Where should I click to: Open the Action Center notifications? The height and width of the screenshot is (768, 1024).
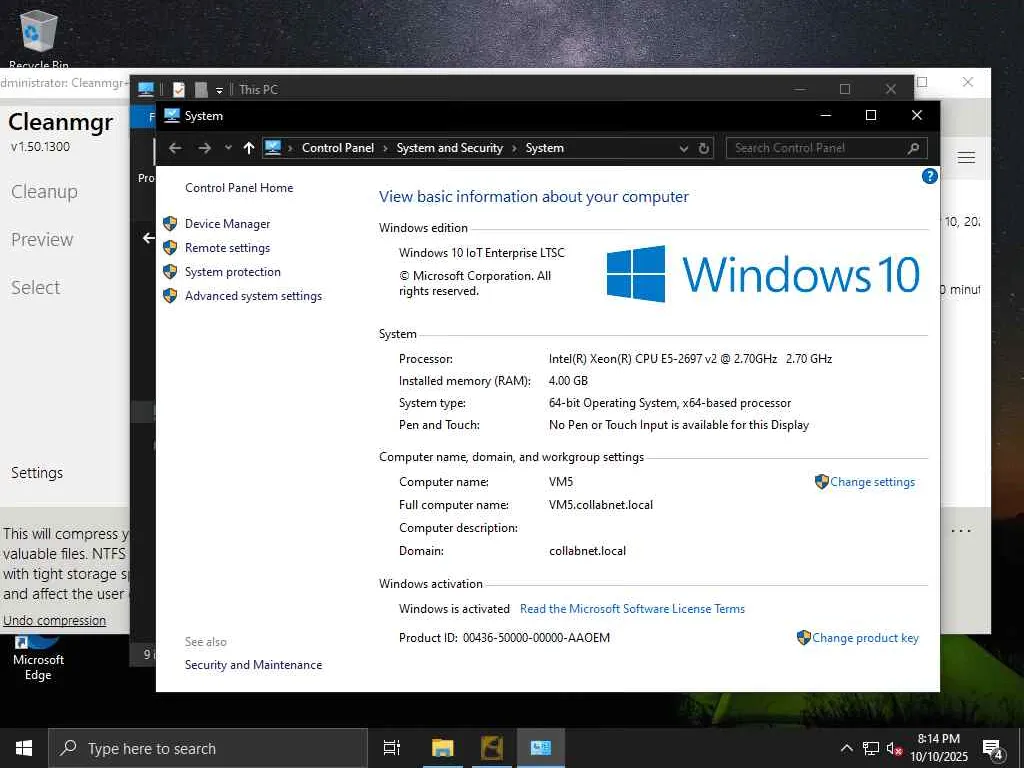993,749
